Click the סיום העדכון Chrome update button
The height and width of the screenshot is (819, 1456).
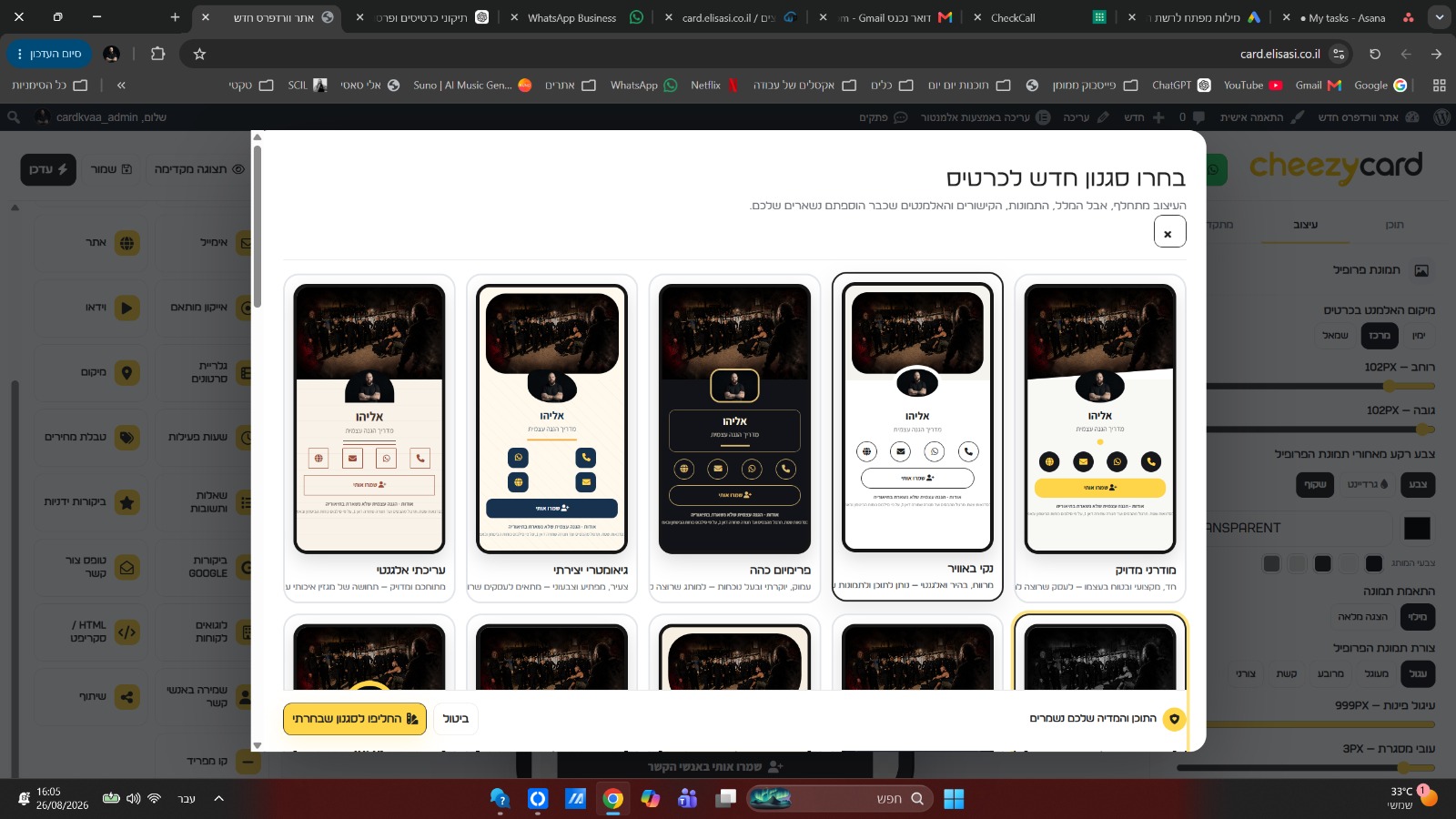click(x=49, y=54)
